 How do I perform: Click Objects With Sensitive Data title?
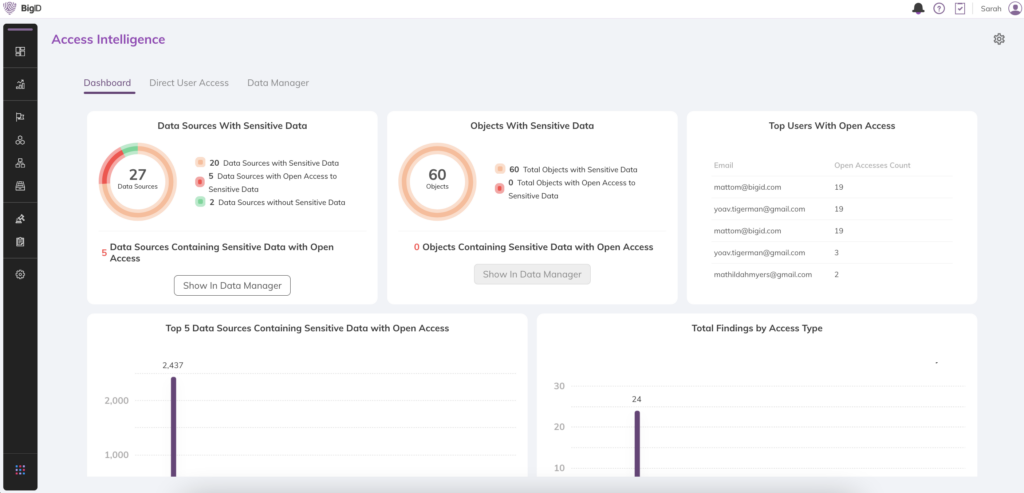532,126
